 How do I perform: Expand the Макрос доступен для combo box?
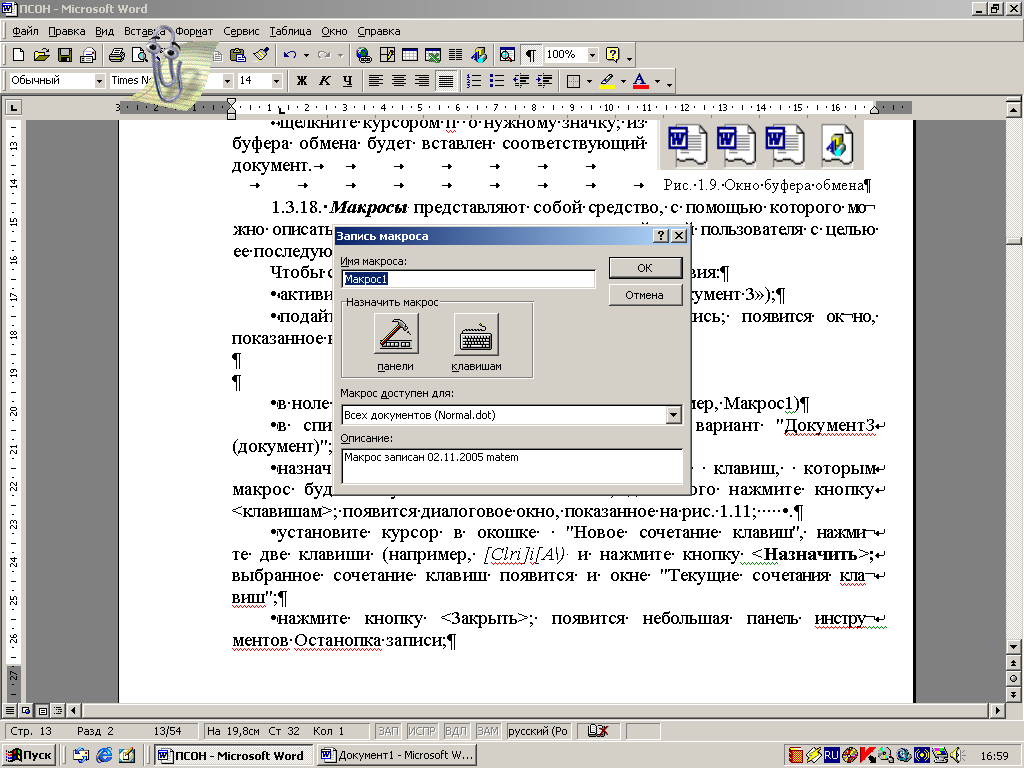point(673,415)
